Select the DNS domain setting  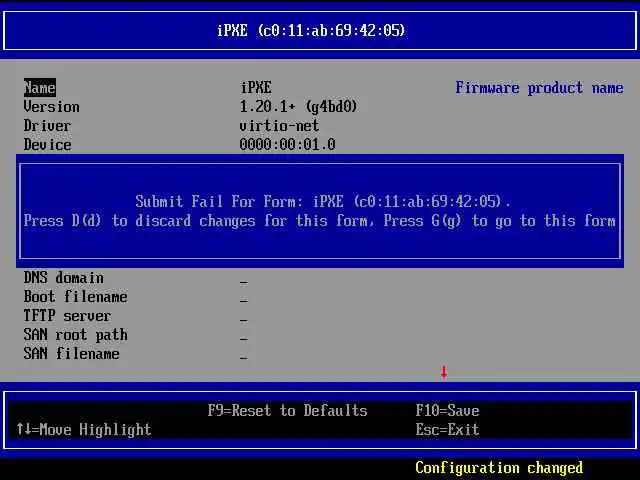(64, 278)
